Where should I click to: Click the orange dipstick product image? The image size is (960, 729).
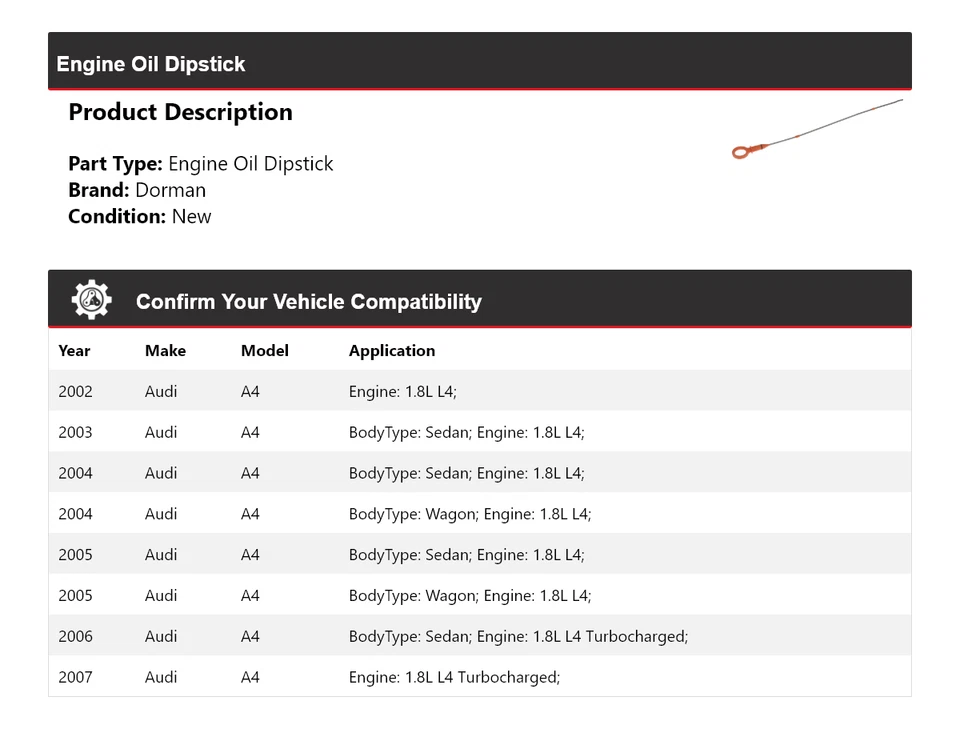coord(816,128)
